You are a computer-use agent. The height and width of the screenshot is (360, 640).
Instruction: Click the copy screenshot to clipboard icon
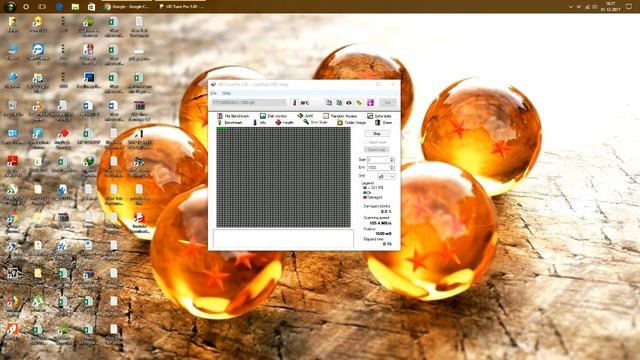(339, 103)
